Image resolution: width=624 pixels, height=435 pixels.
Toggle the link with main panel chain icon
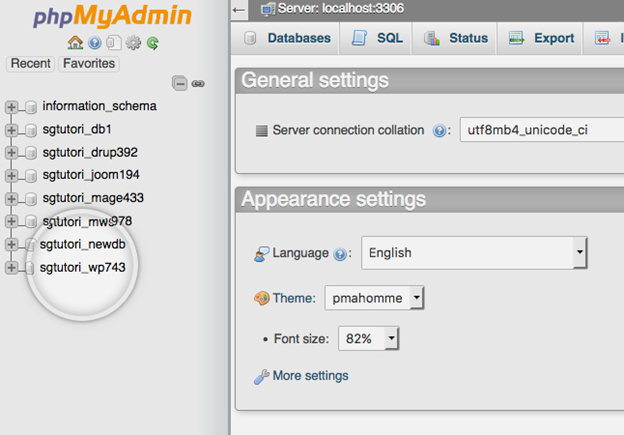coord(198,84)
